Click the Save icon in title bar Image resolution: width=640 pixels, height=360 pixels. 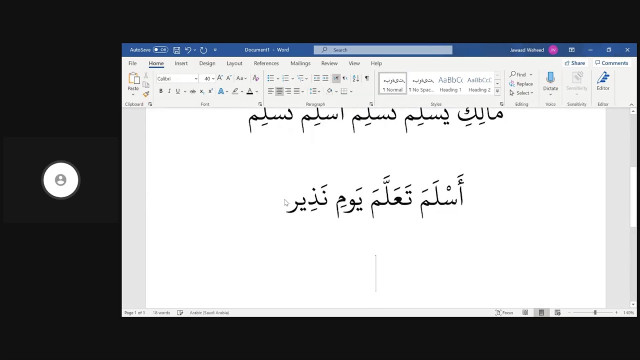coord(176,50)
